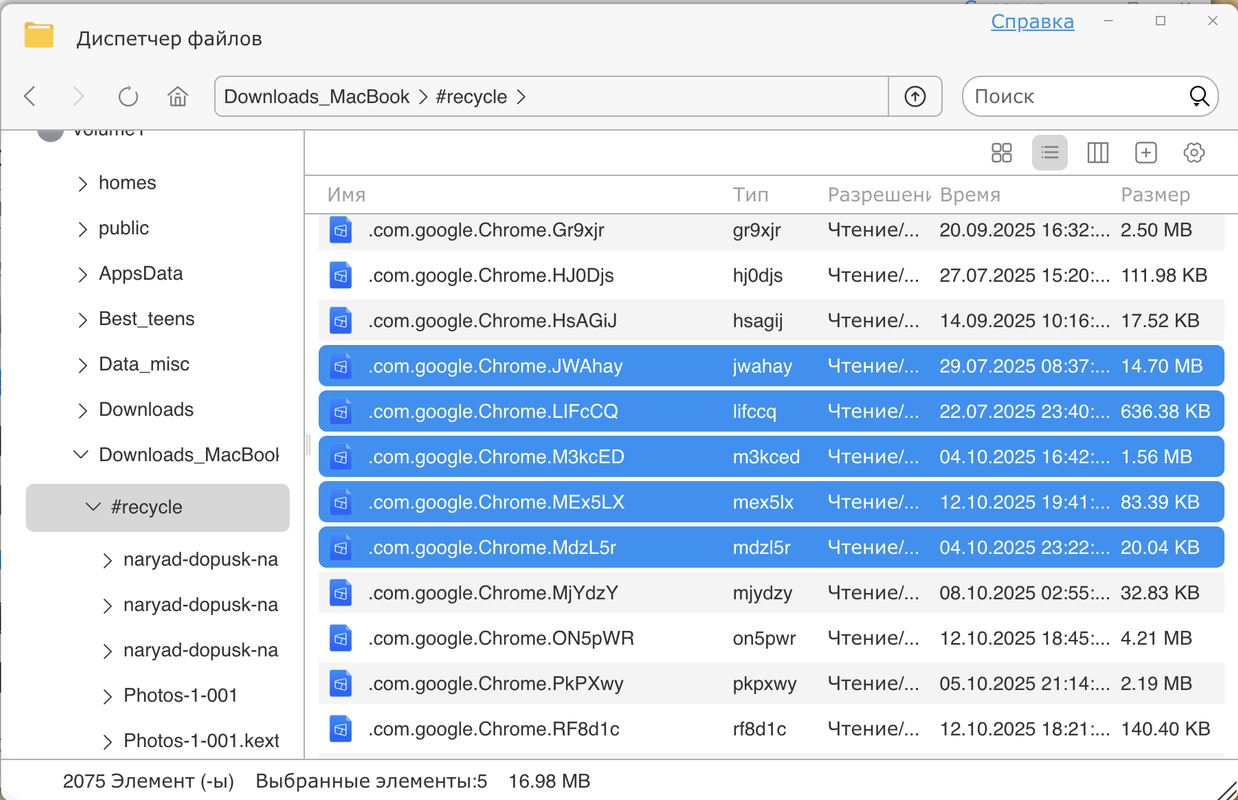Expand the Best_teens folder chevron
Viewport: 1238px width, 800px height.
(82, 320)
